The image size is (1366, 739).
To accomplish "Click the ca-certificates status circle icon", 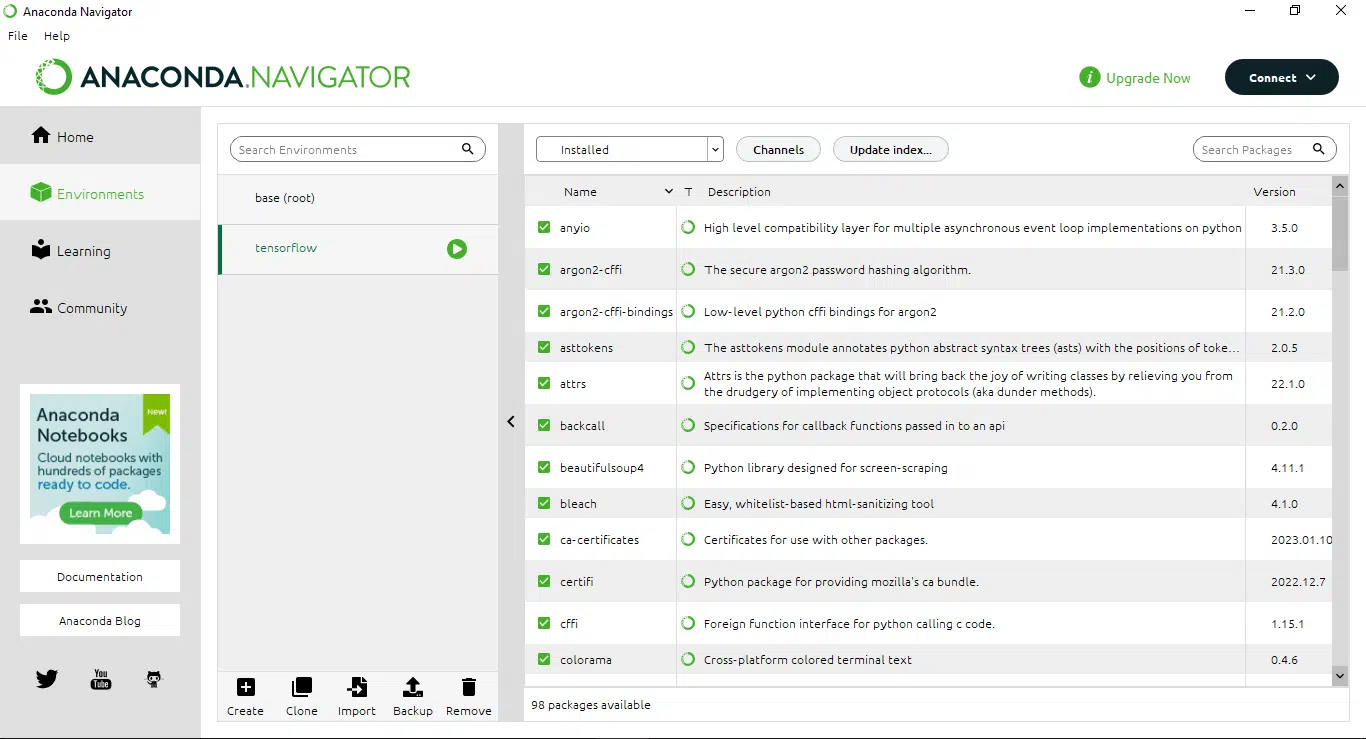I will coord(688,539).
